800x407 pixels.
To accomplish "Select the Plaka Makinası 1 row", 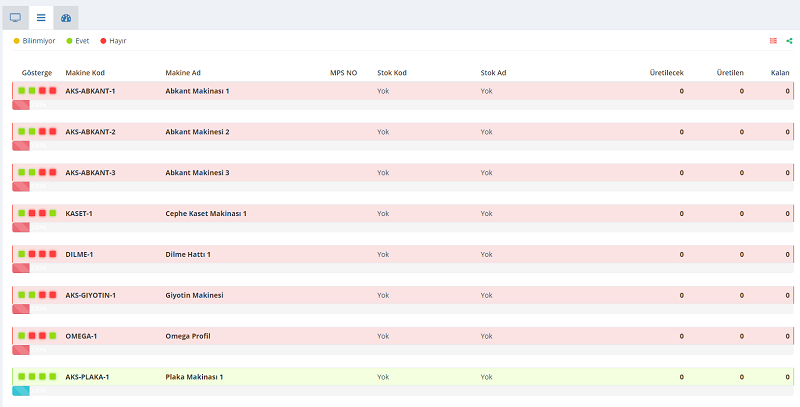I will point(194,377).
